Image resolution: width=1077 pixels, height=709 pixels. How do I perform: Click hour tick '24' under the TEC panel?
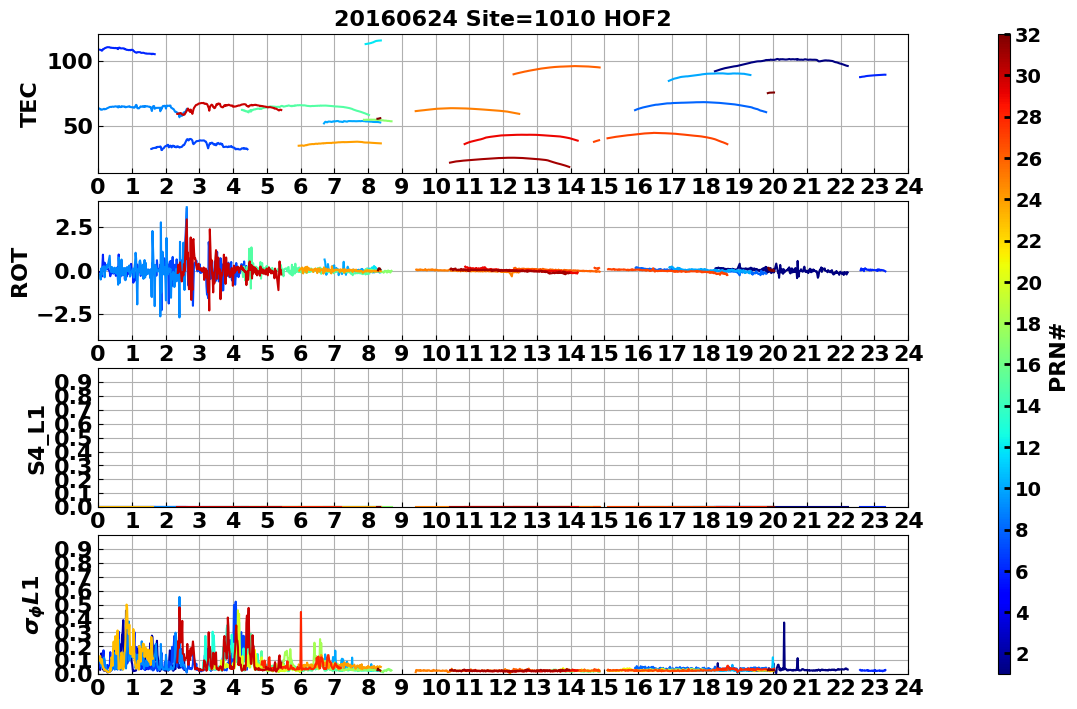click(908, 186)
